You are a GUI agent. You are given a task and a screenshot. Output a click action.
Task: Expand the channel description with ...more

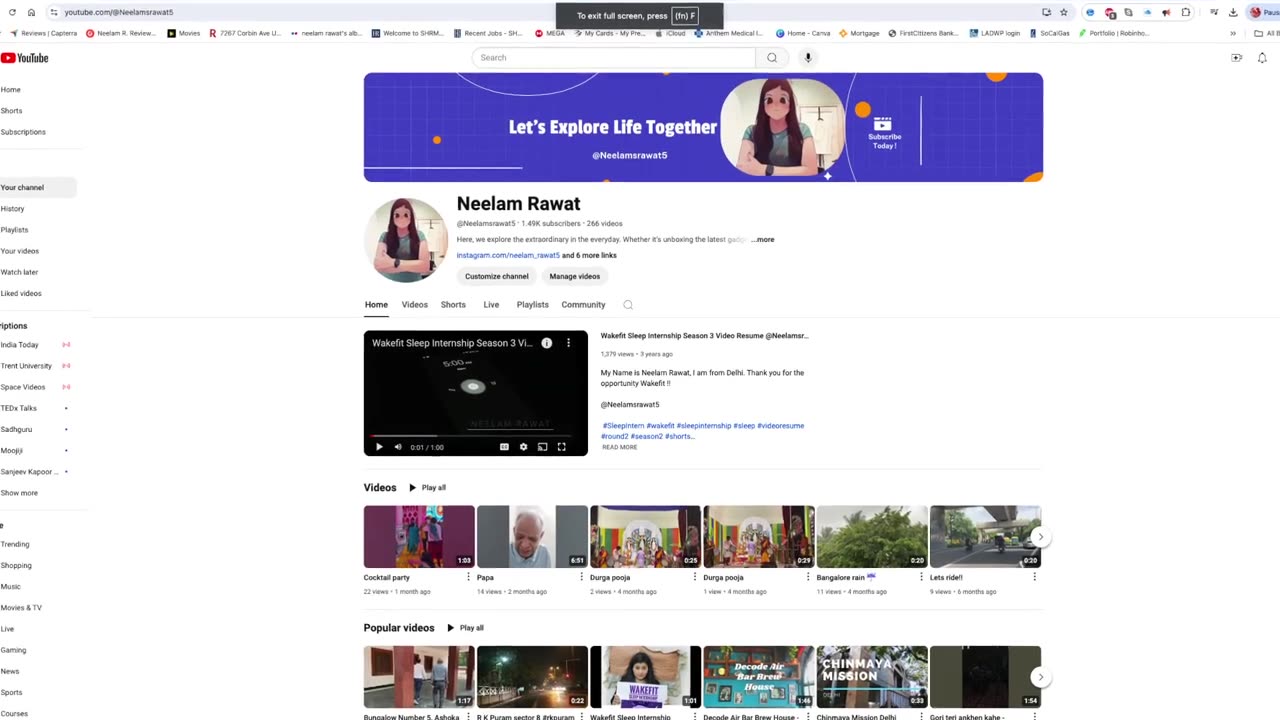763,240
